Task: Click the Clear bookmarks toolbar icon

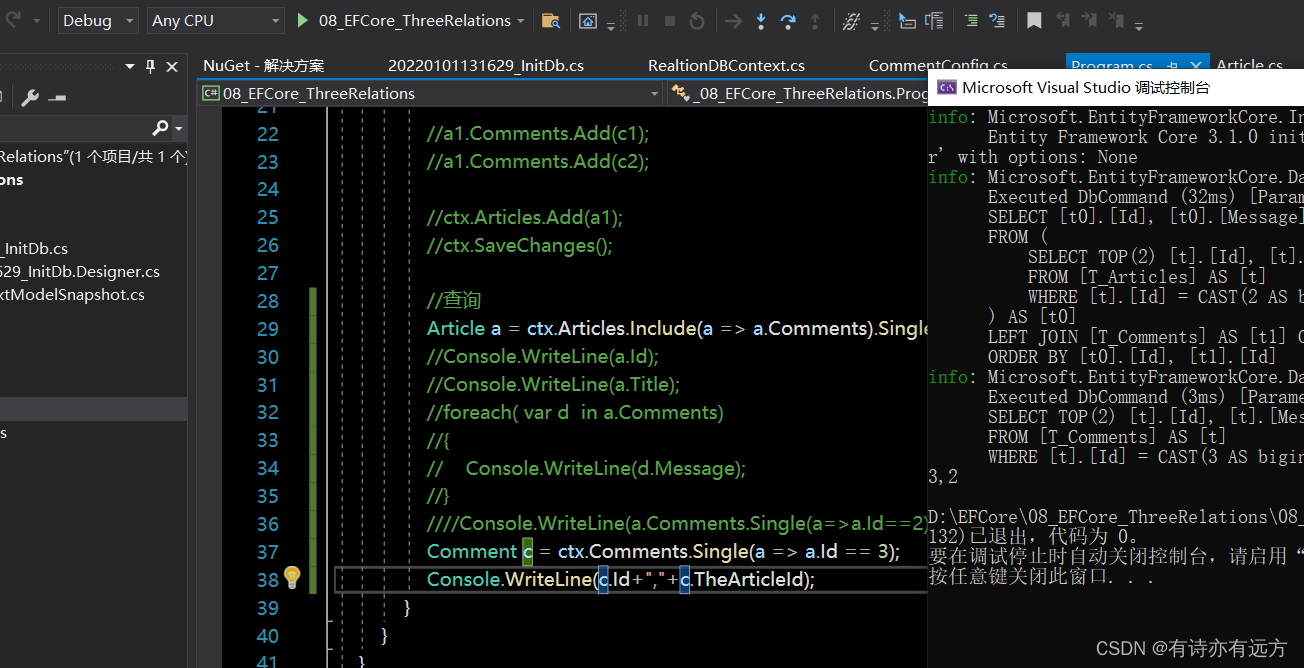Action: pyautogui.click(x=1116, y=20)
